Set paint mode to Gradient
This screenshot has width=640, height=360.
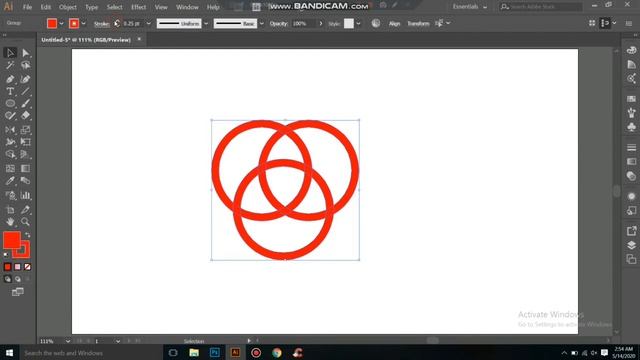click(18, 267)
